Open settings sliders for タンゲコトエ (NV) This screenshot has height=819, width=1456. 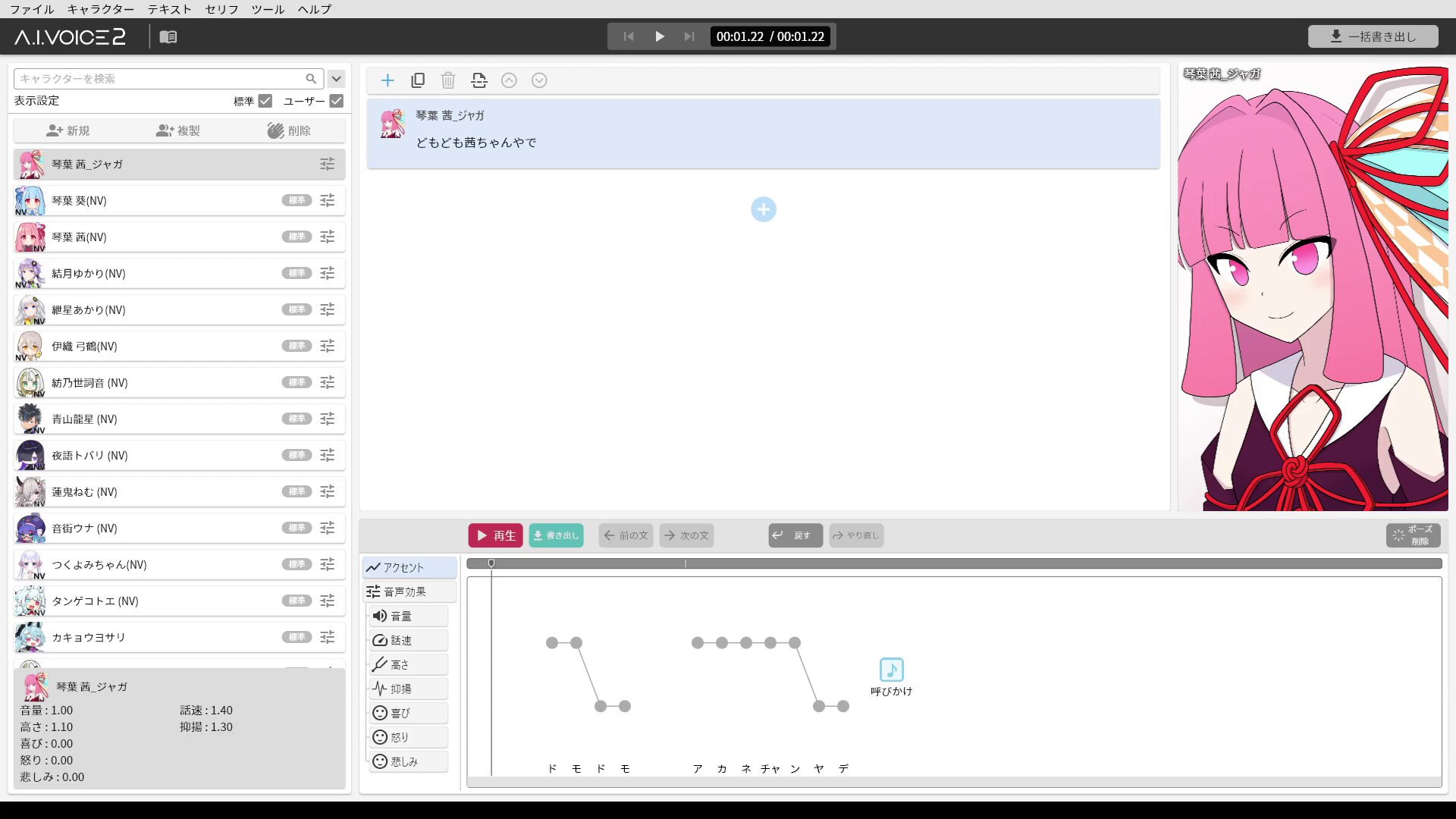click(x=328, y=601)
